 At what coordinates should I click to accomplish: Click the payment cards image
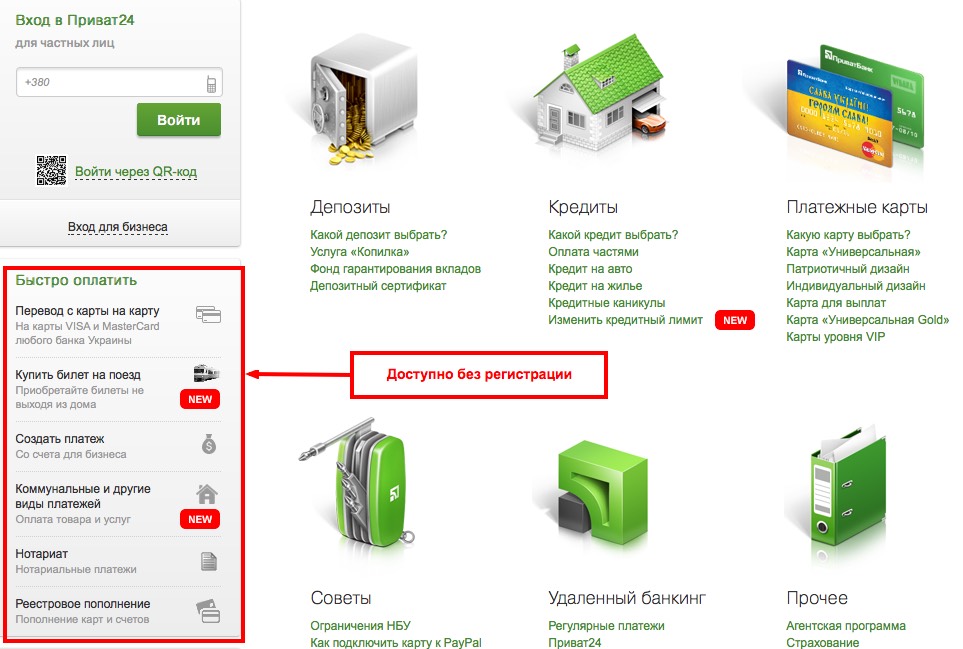pyautogui.click(x=854, y=106)
